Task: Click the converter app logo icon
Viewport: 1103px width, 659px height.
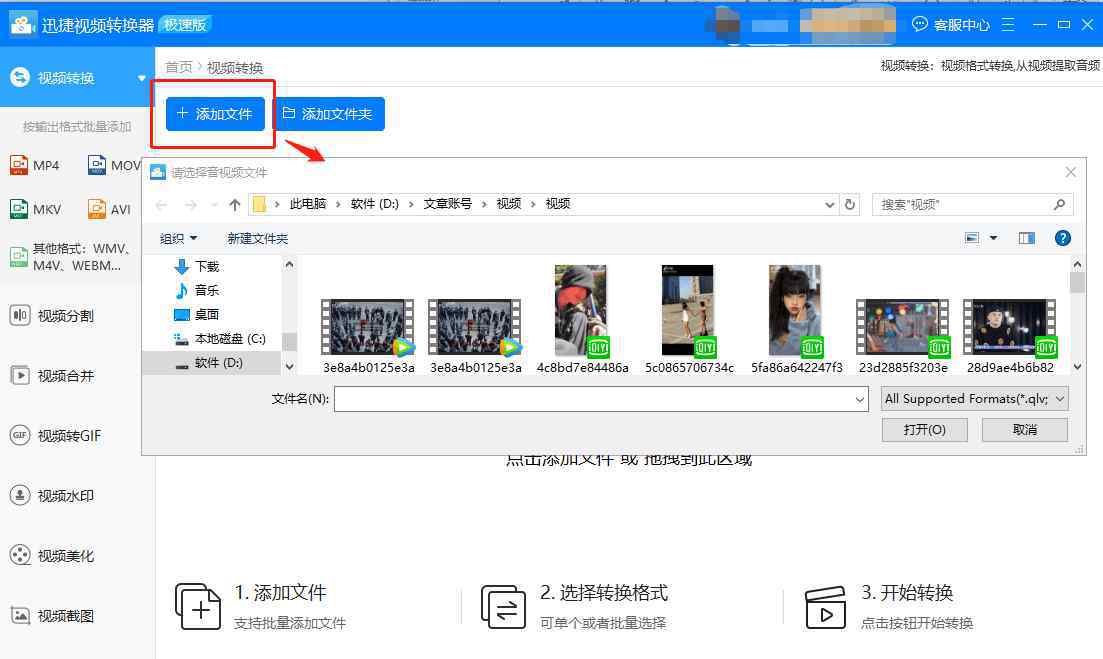Action: pos(23,25)
